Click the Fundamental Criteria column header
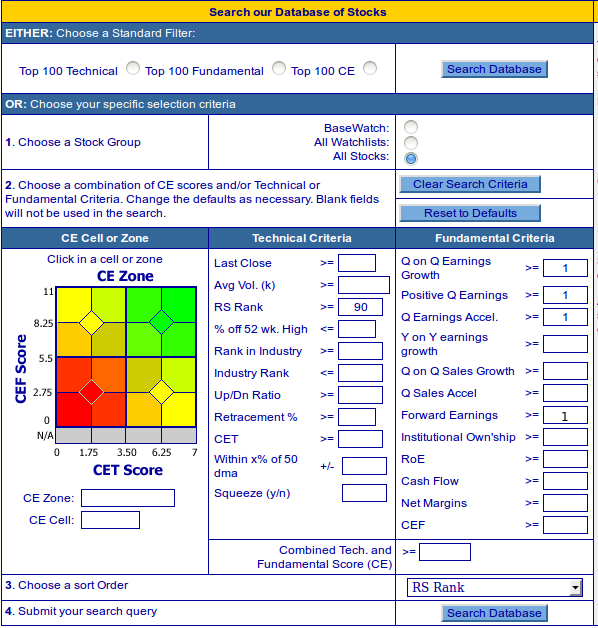The image size is (598, 628). point(495,238)
